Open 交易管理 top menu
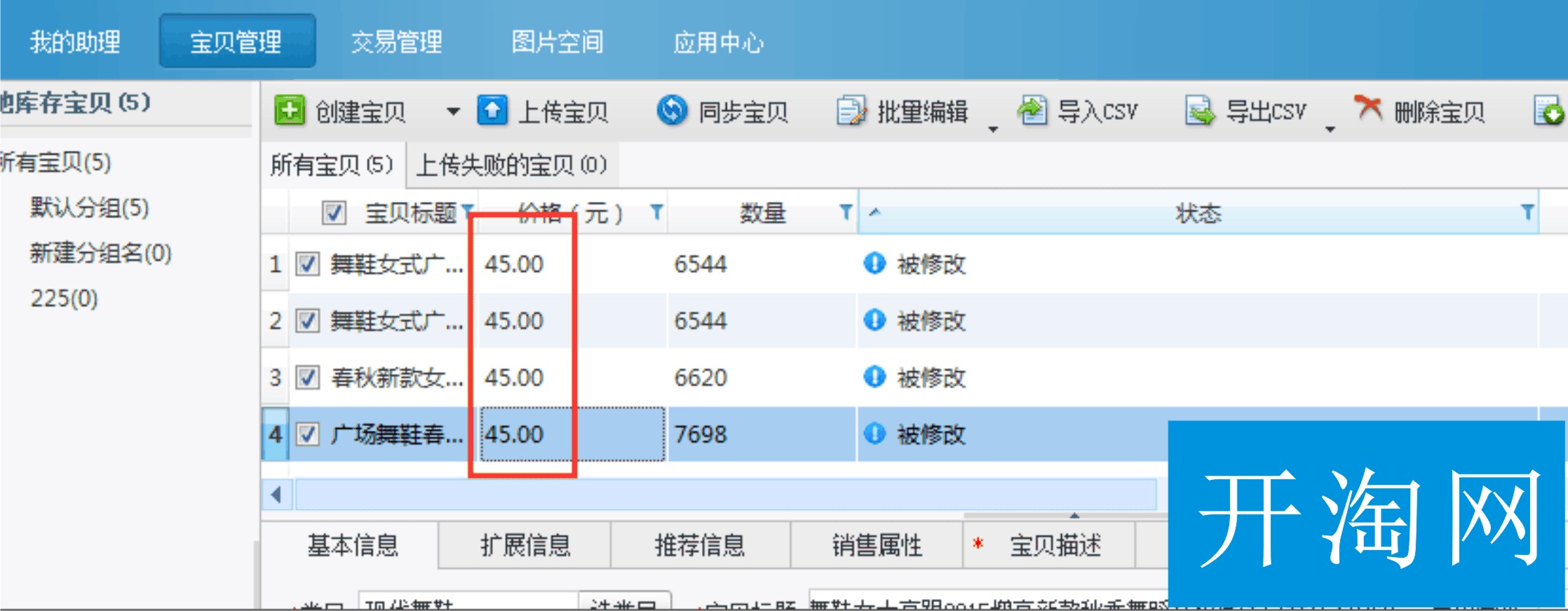Image resolution: width=1568 pixels, height=611 pixels. pos(397,42)
